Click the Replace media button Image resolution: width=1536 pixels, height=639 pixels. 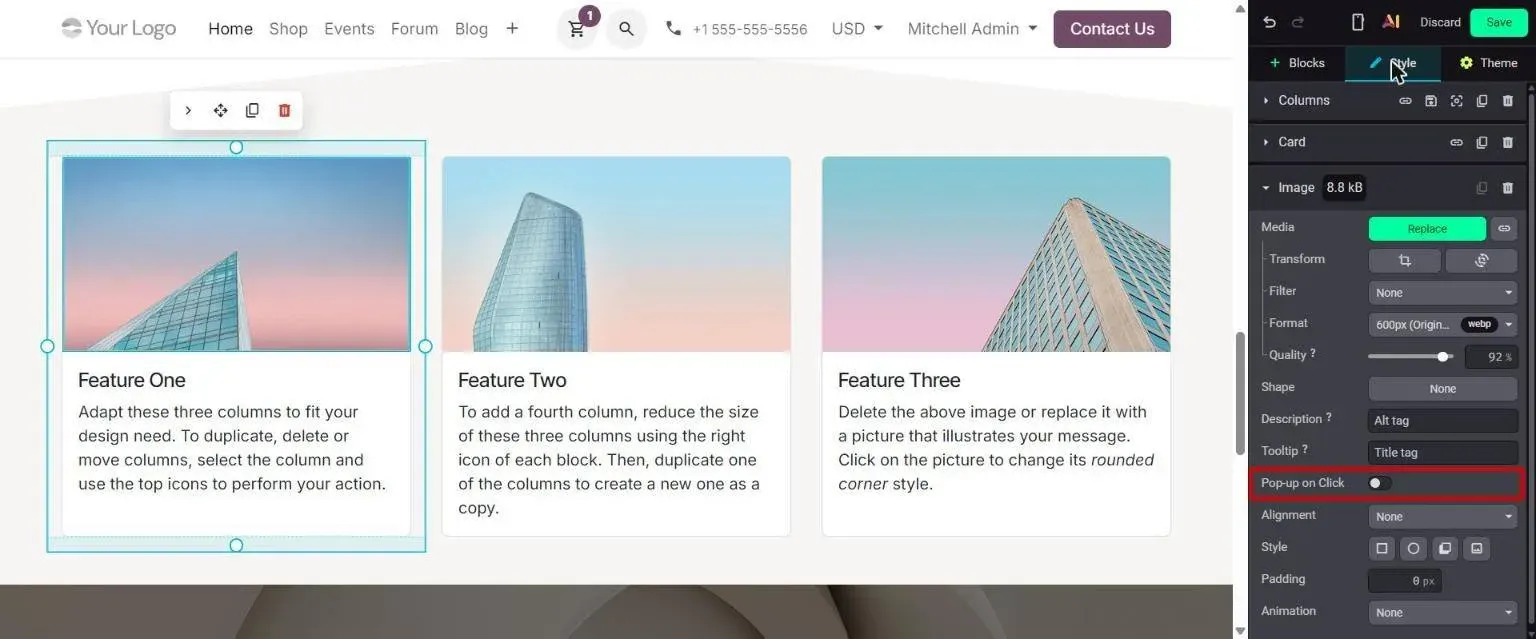(1427, 229)
